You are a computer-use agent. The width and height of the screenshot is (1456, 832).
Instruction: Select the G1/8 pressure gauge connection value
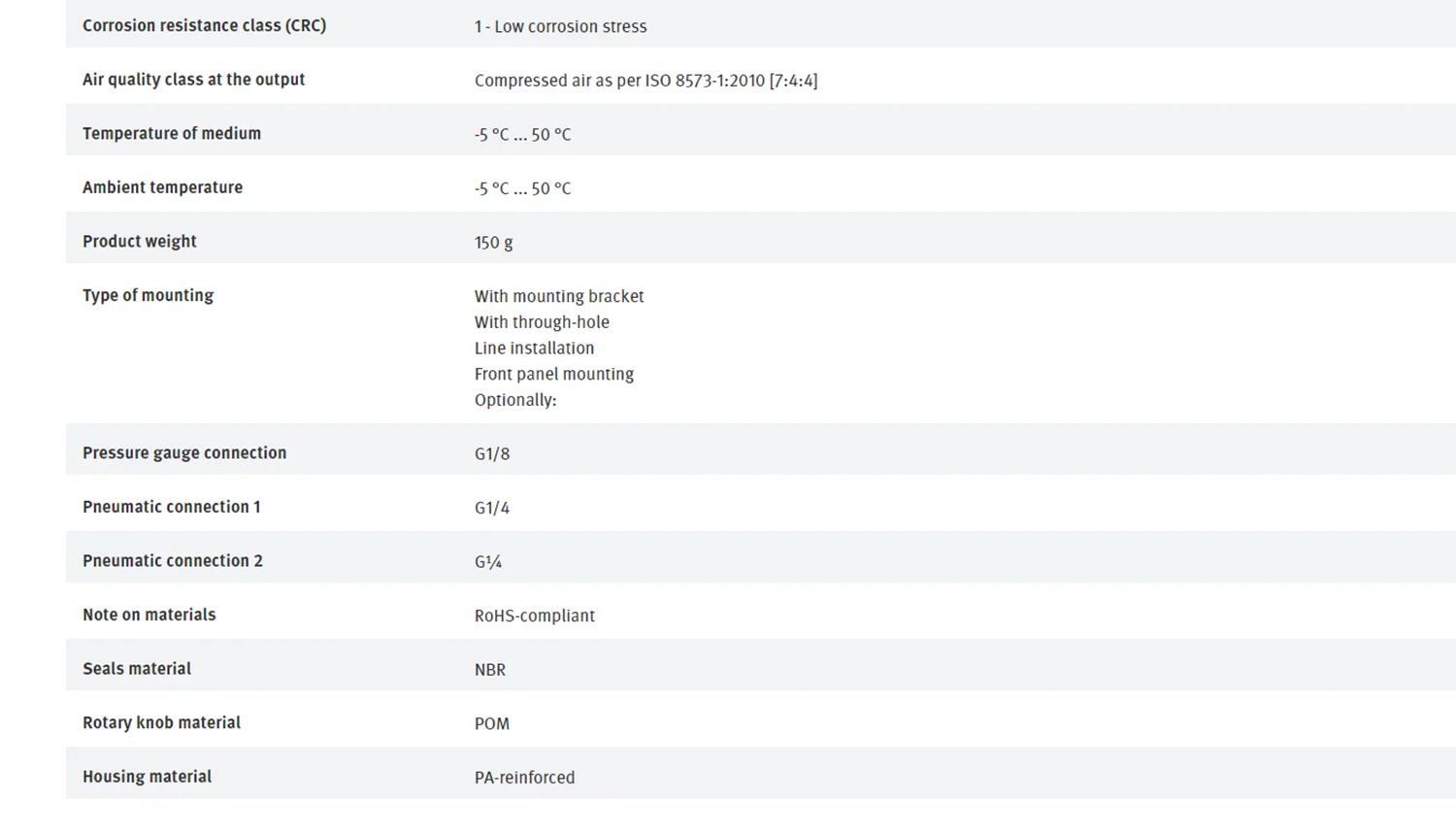(x=492, y=454)
